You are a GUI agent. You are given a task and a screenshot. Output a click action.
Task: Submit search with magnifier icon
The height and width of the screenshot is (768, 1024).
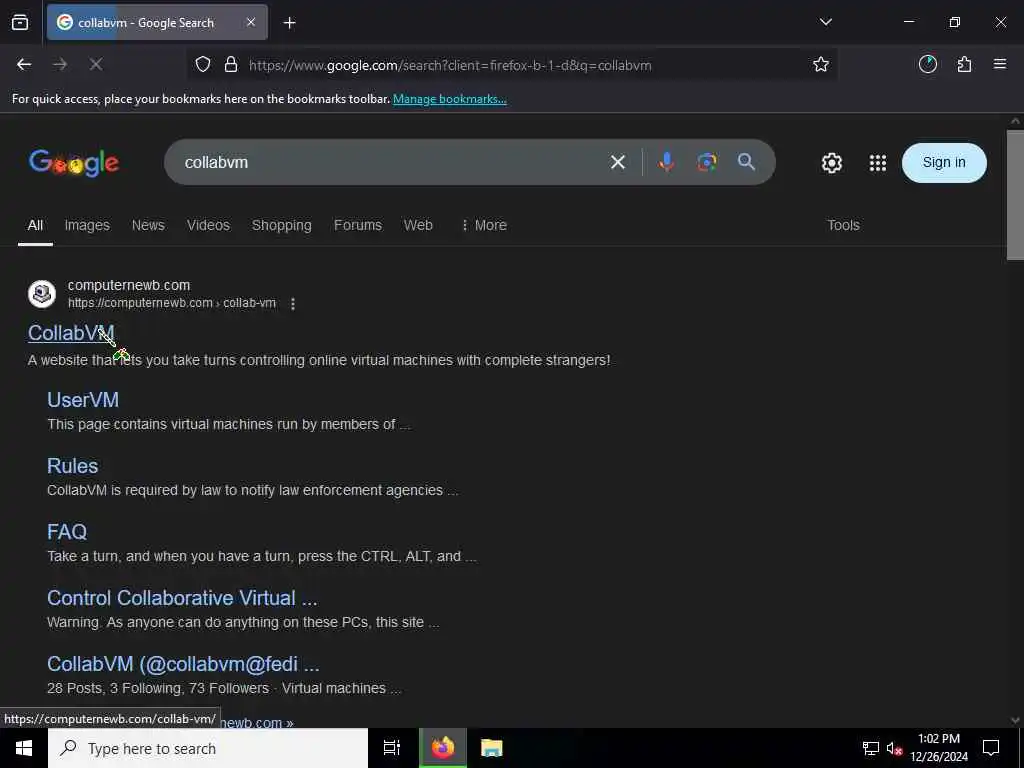tap(746, 162)
